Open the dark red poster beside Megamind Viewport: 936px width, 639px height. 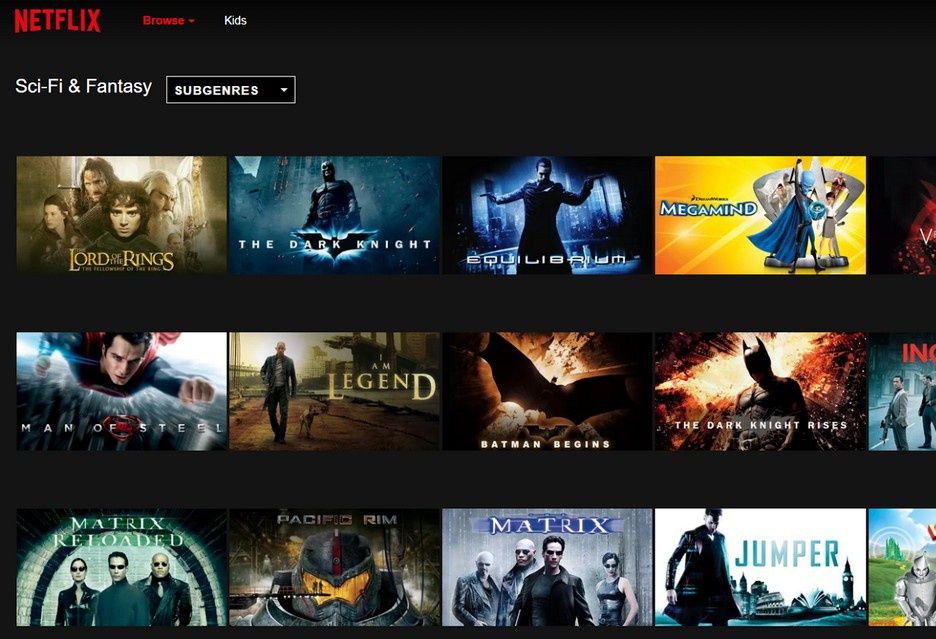902,215
